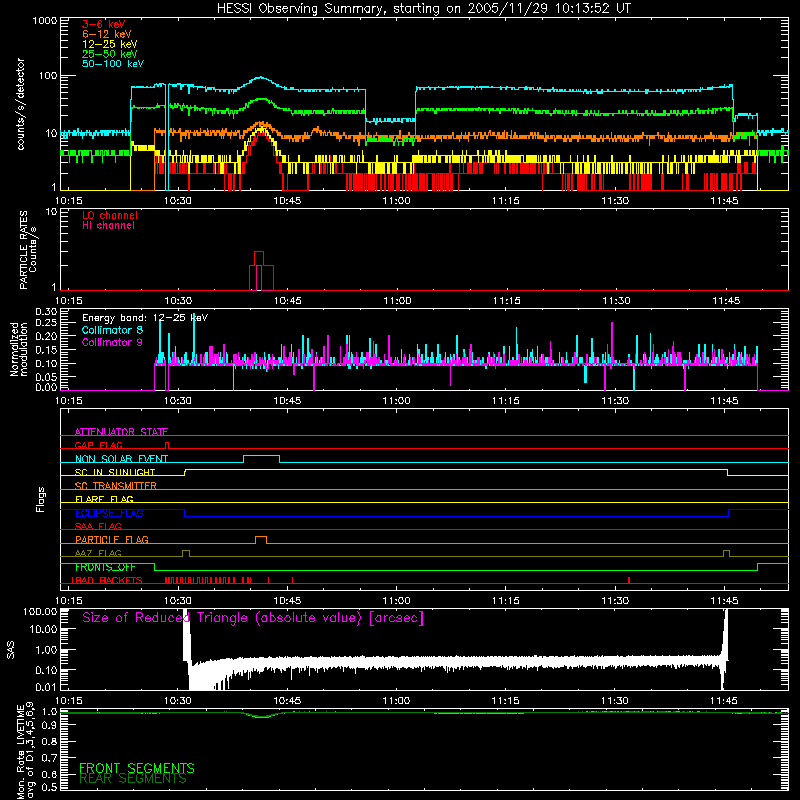Select the FRONTS OFF flag label

[x=105, y=567]
